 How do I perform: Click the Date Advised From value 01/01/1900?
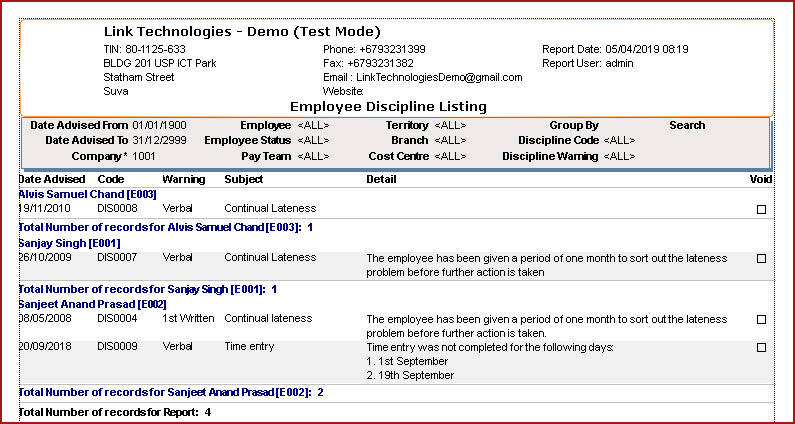(159, 126)
